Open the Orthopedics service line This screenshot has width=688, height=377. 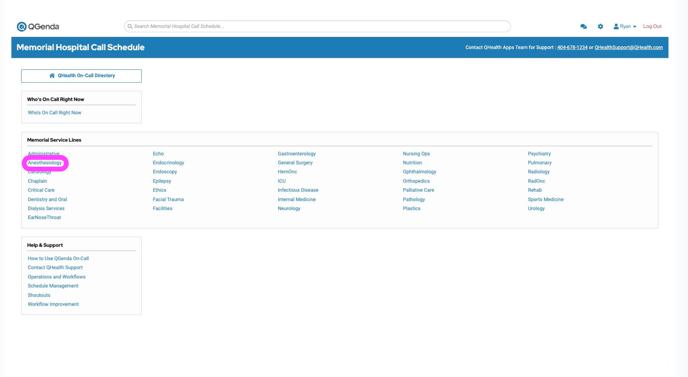(x=416, y=181)
